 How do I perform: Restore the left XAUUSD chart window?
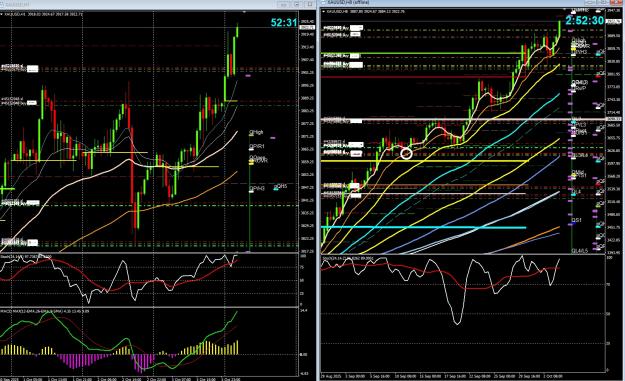coord(297,4)
